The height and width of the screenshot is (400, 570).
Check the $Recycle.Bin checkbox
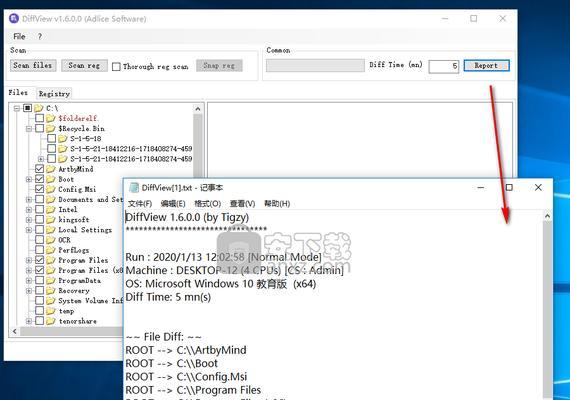(40, 128)
